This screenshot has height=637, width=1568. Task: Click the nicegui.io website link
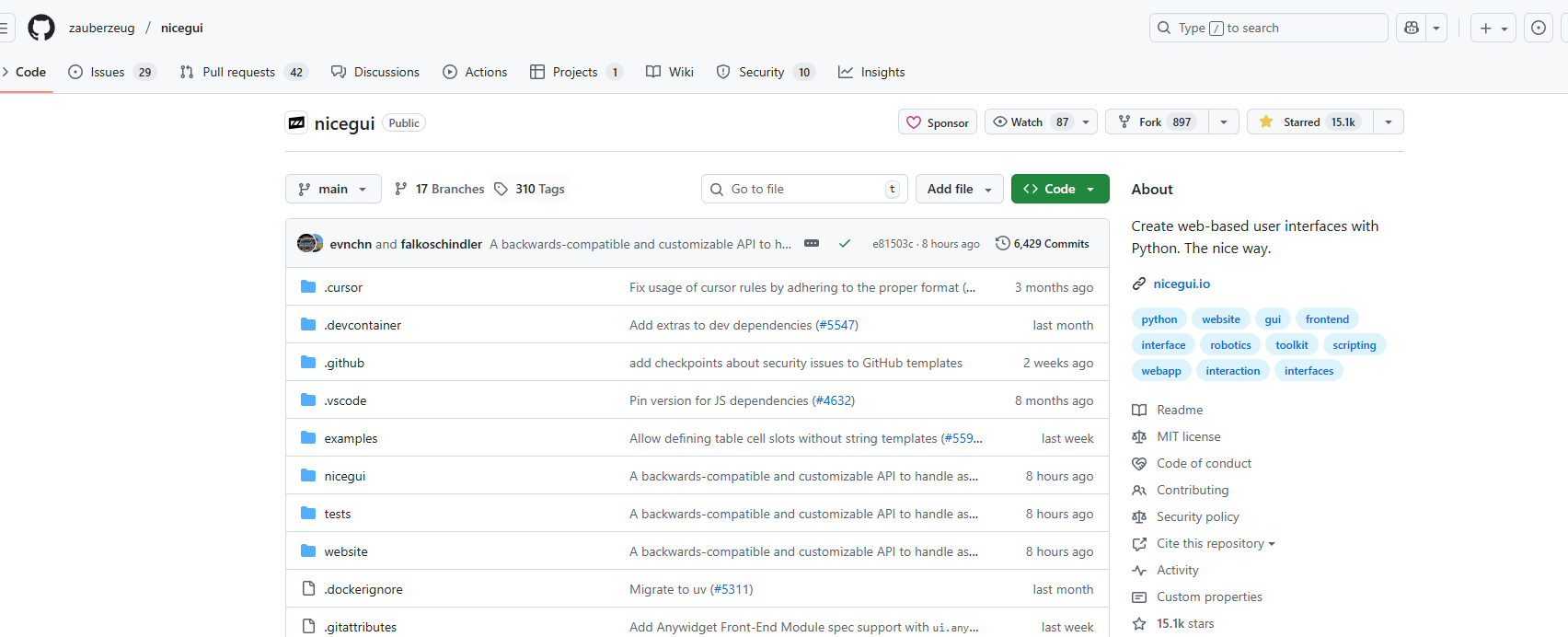click(x=1182, y=284)
